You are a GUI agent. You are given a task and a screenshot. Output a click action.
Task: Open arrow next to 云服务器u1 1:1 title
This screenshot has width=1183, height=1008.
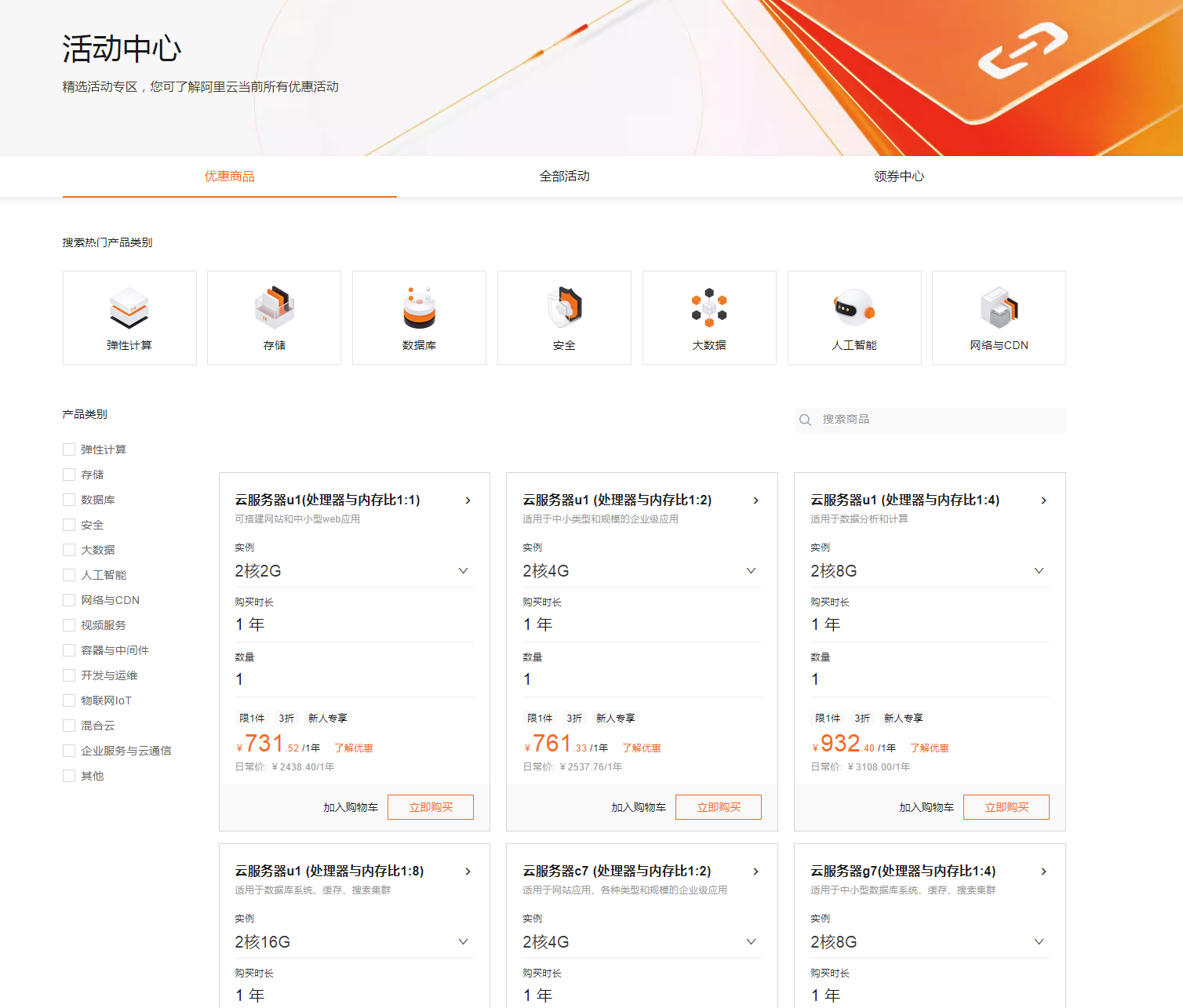coord(468,500)
